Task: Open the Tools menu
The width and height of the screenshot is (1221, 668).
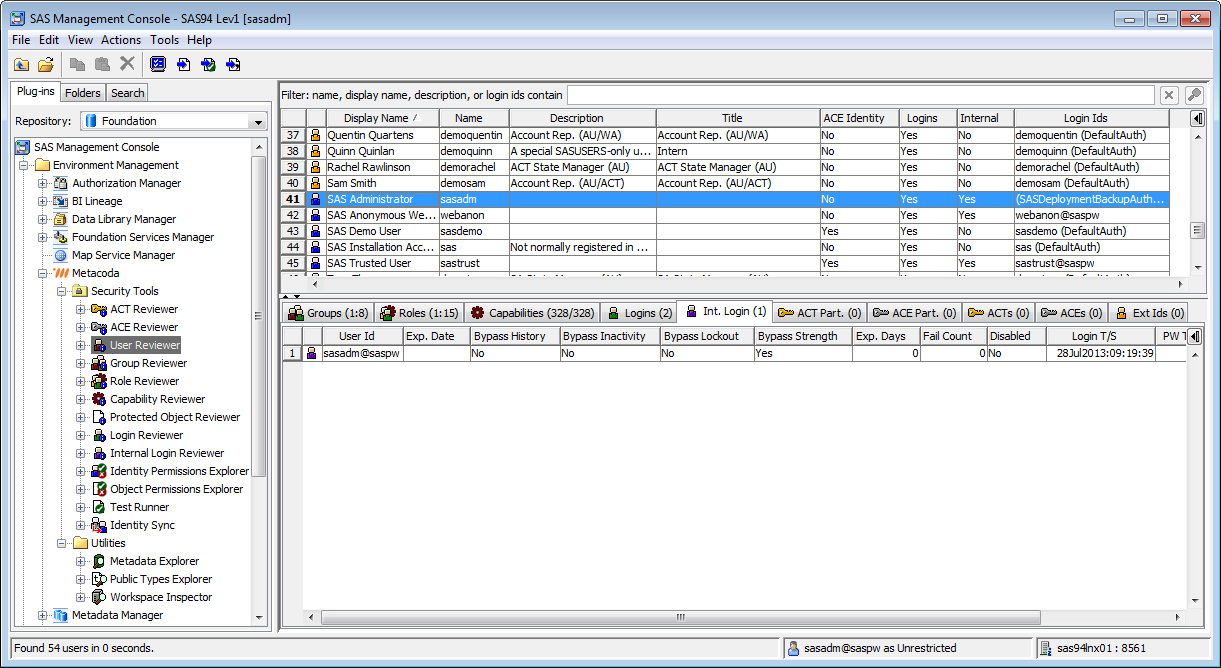Action: click(x=165, y=40)
